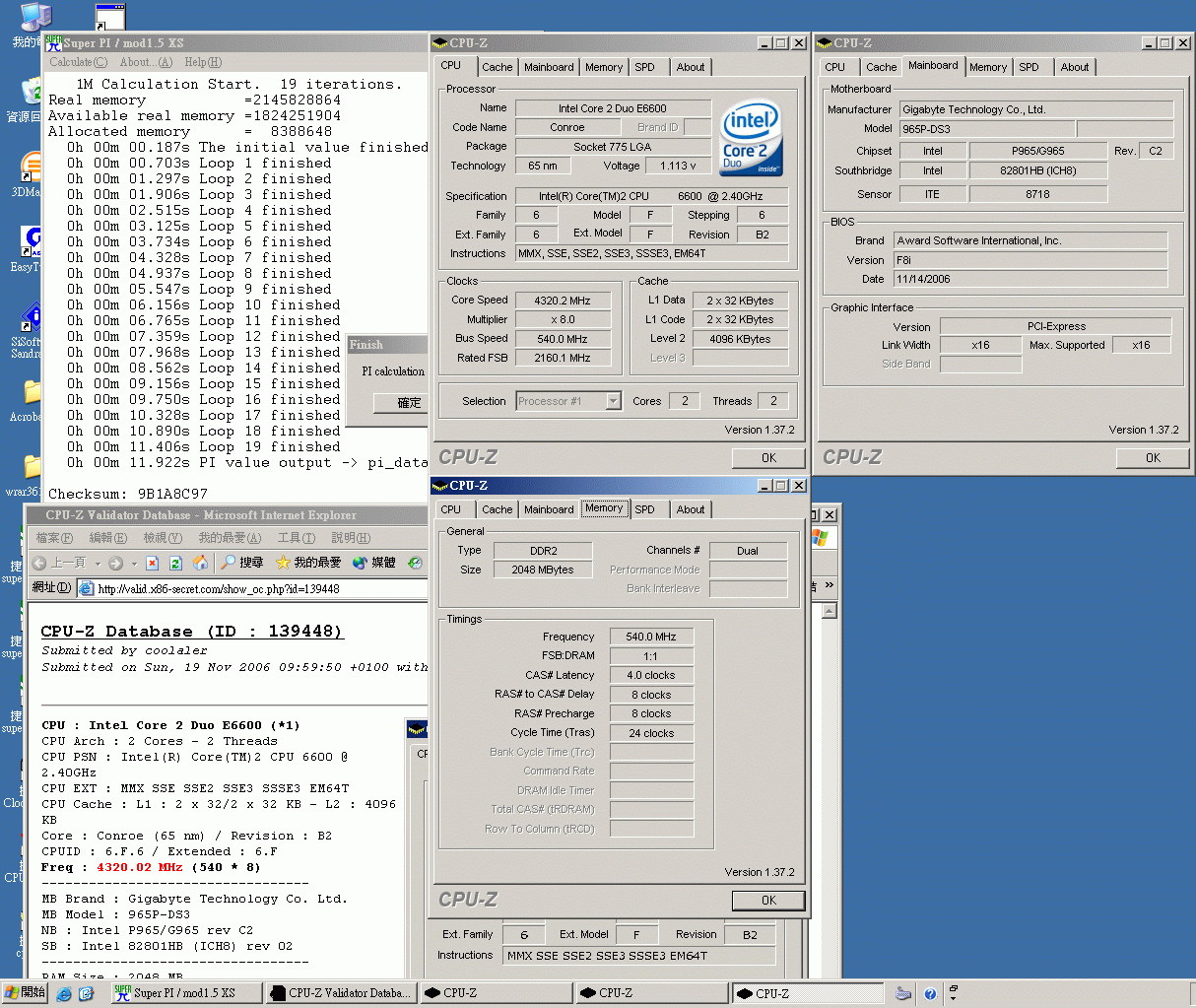Click the pressed CPU-Z taskbar button
Viewport: 1196px width, 1008px height.
coord(810,993)
